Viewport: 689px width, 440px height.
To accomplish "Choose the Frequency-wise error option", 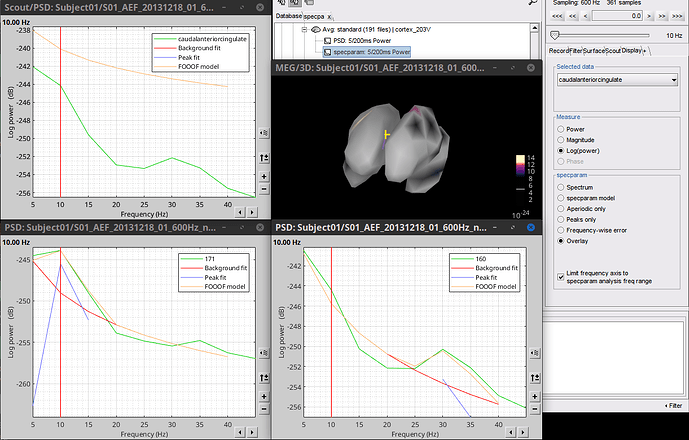I will 561,230.
